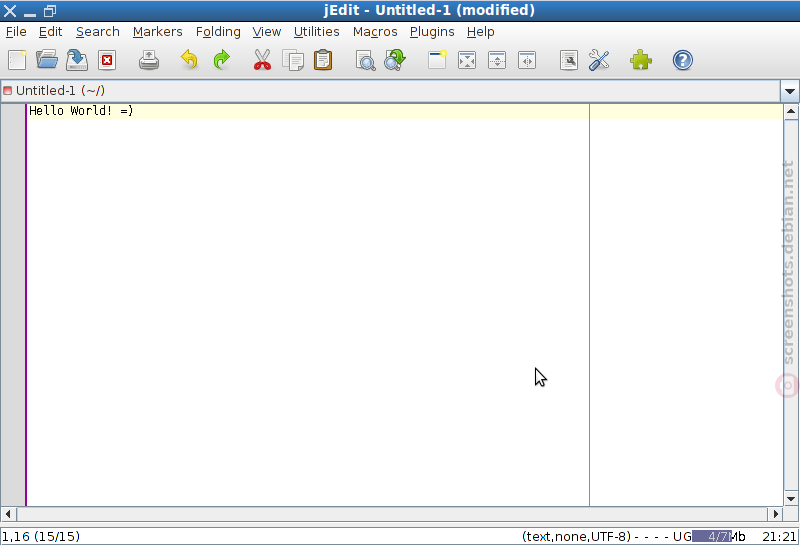800x546 pixels.
Task: Undo the last edit with the yellow arrow
Action: [189, 60]
